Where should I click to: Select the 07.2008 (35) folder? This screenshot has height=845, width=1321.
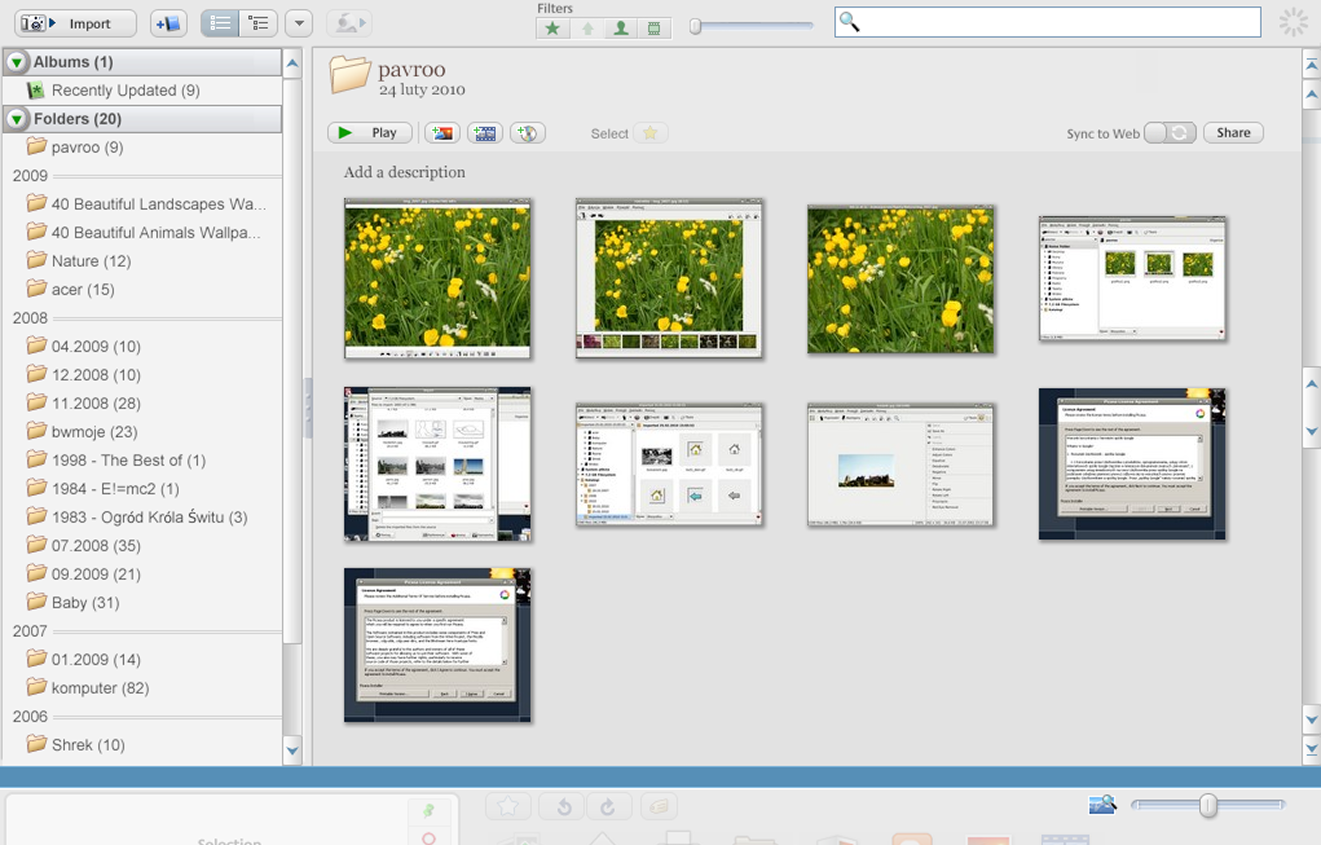(96, 546)
